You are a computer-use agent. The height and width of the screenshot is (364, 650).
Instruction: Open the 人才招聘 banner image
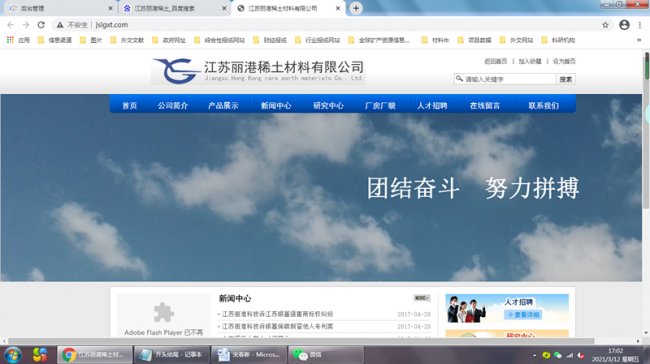(507, 308)
